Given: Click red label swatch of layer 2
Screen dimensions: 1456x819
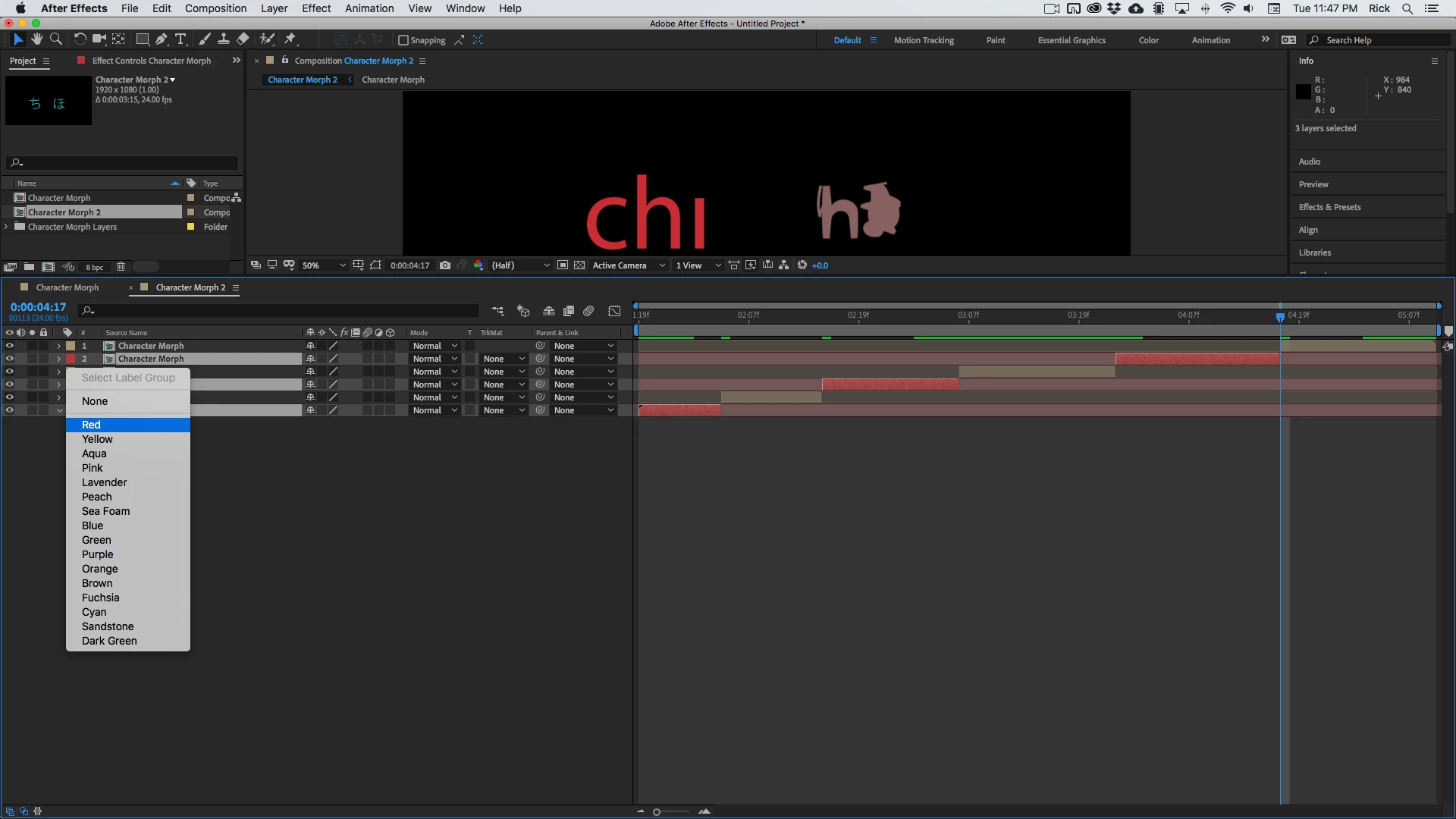Looking at the screenshot, I should (71, 359).
